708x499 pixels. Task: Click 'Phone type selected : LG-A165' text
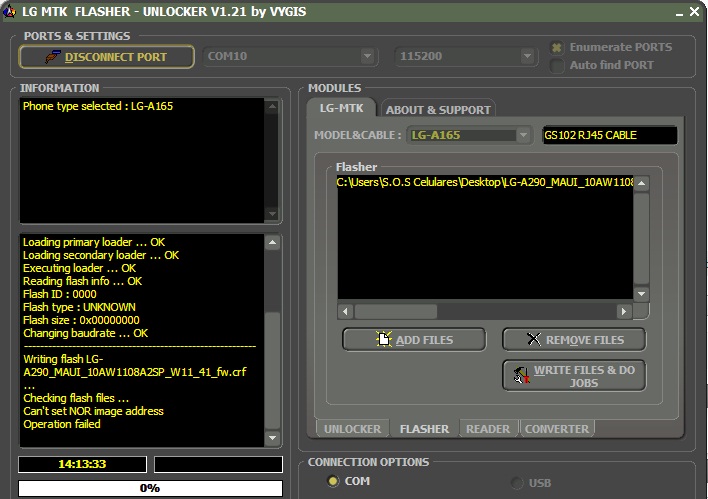pos(98,106)
